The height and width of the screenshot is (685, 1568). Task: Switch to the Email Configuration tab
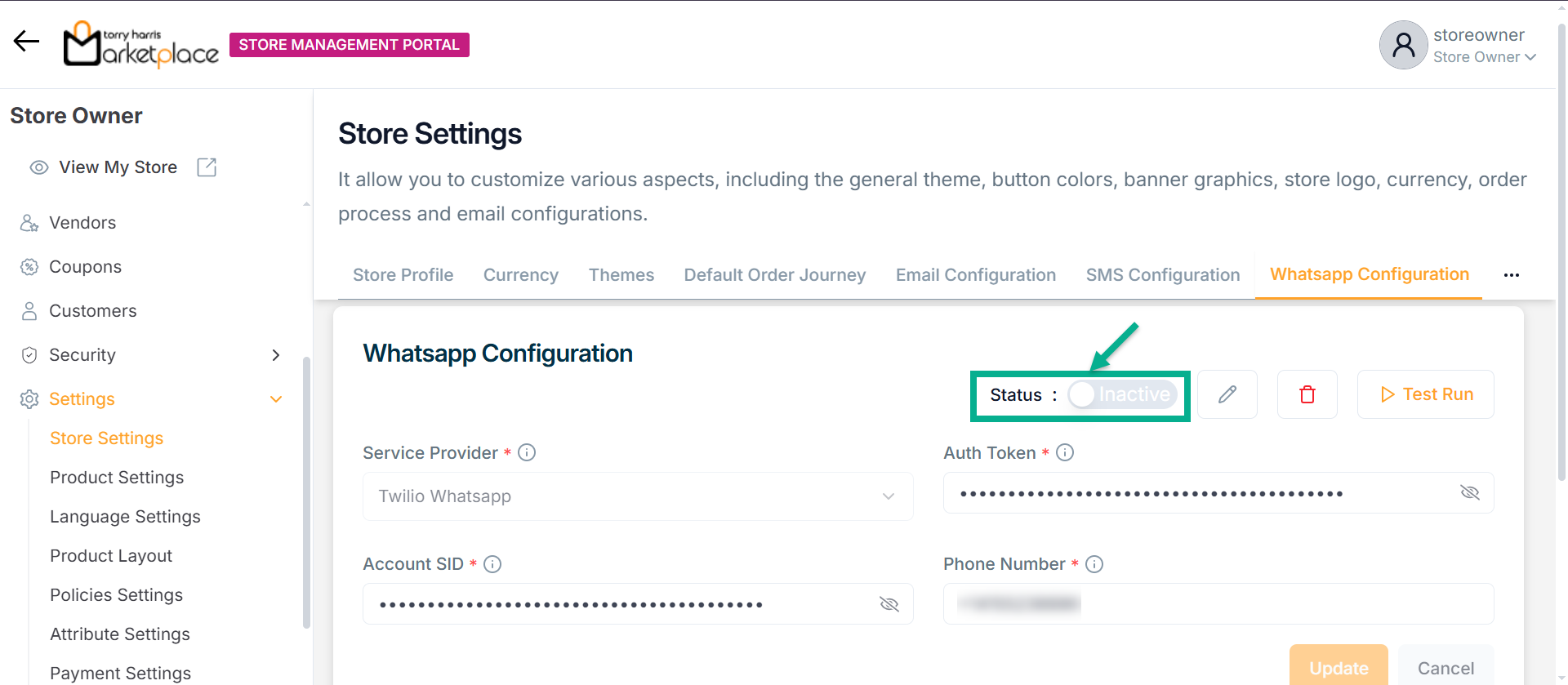[975, 275]
